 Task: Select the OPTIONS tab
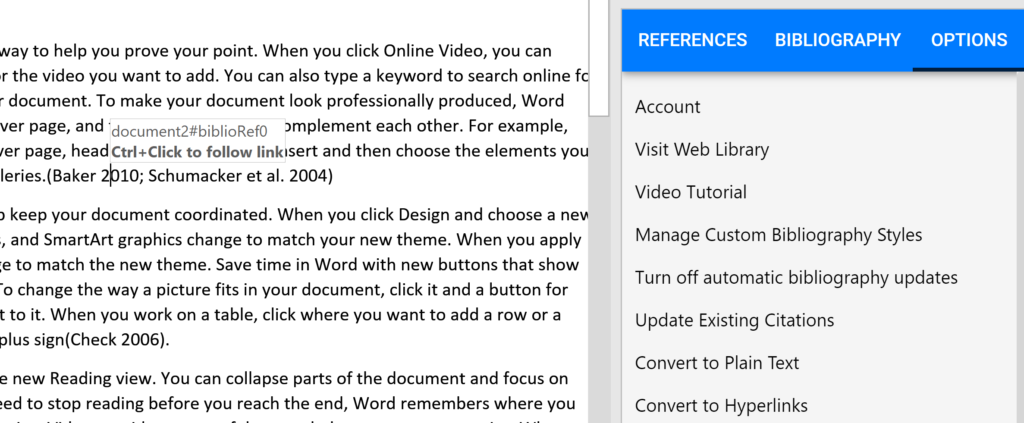click(x=968, y=40)
